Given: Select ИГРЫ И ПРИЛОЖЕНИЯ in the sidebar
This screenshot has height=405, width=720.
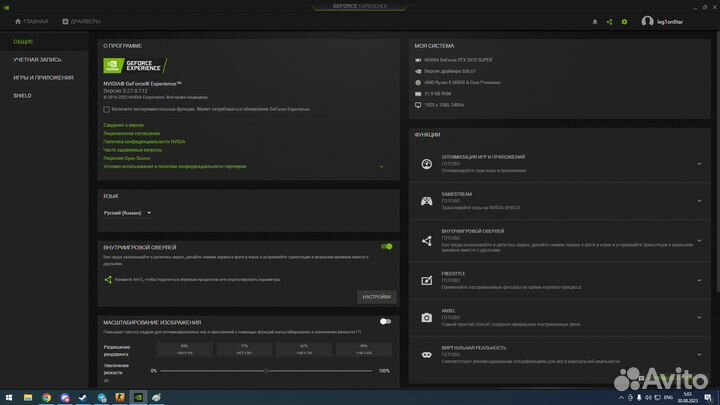Looking at the screenshot, I should click(43, 78).
